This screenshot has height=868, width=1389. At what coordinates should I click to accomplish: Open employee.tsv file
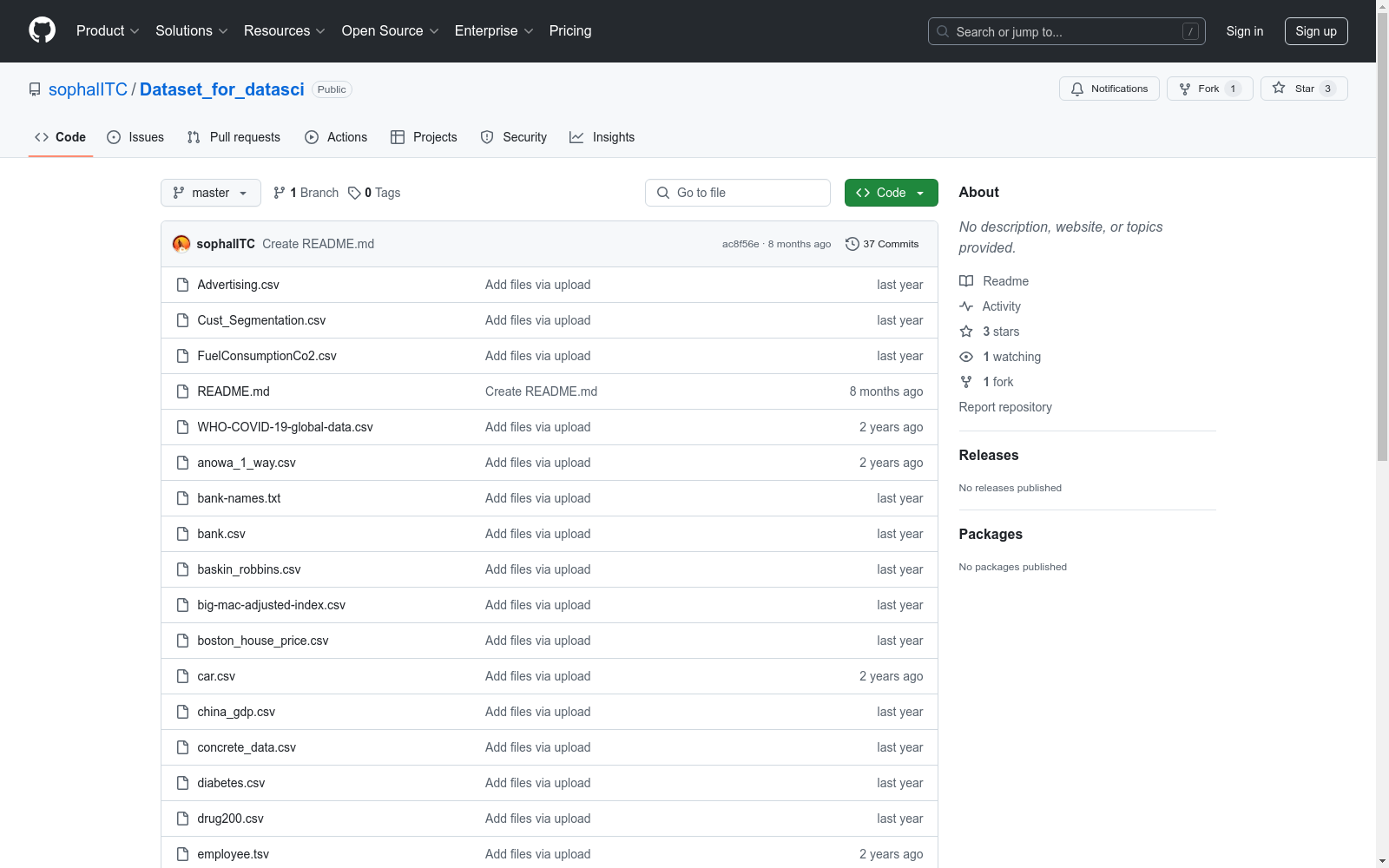233,854
